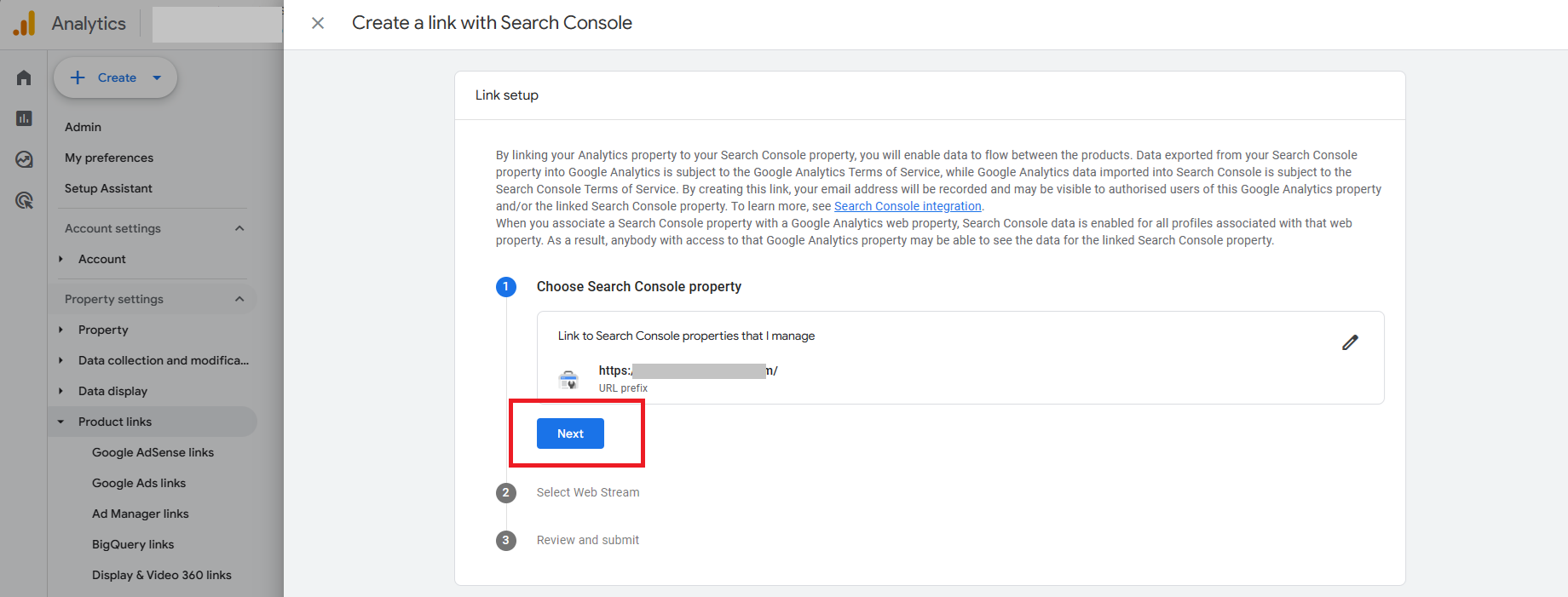Expand the Property tree item
1568x597 pixels.
coord(61,330)
